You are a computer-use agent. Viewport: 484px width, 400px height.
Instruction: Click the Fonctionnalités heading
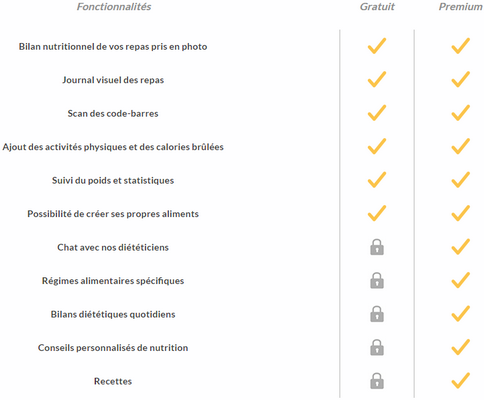[x=114, y=7]
